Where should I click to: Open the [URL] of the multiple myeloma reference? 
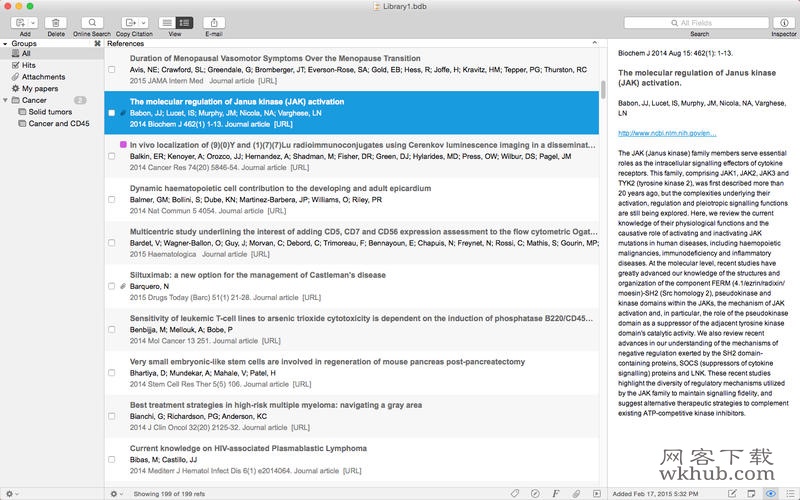click(300, 428)
